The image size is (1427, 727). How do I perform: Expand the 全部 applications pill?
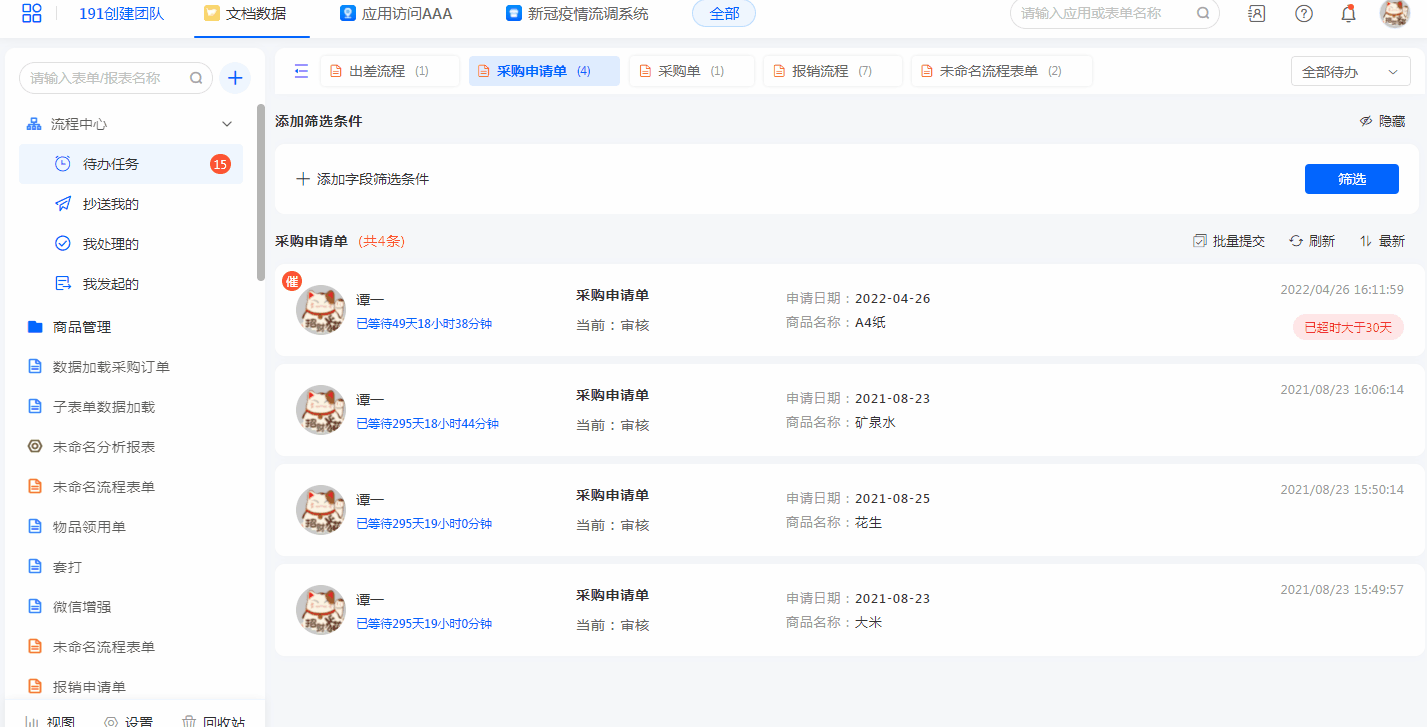click(723, 14)
